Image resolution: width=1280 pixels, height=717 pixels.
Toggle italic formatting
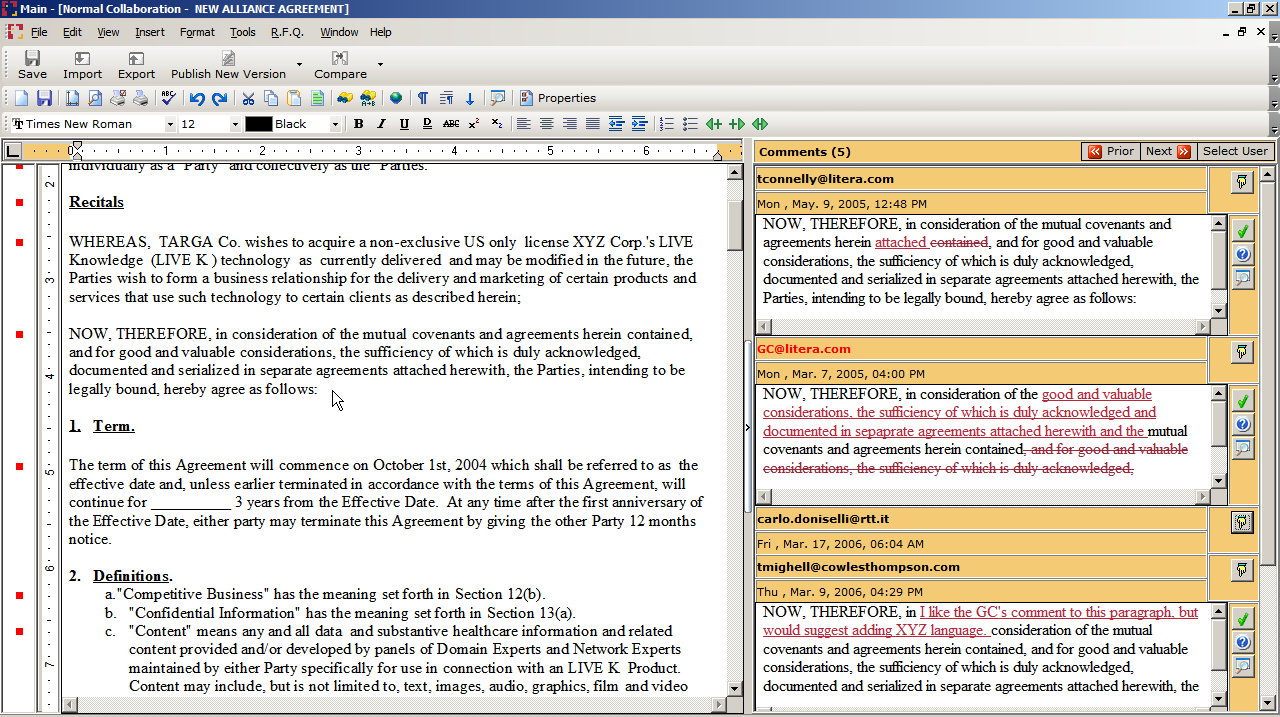click(x=381, y=123)
